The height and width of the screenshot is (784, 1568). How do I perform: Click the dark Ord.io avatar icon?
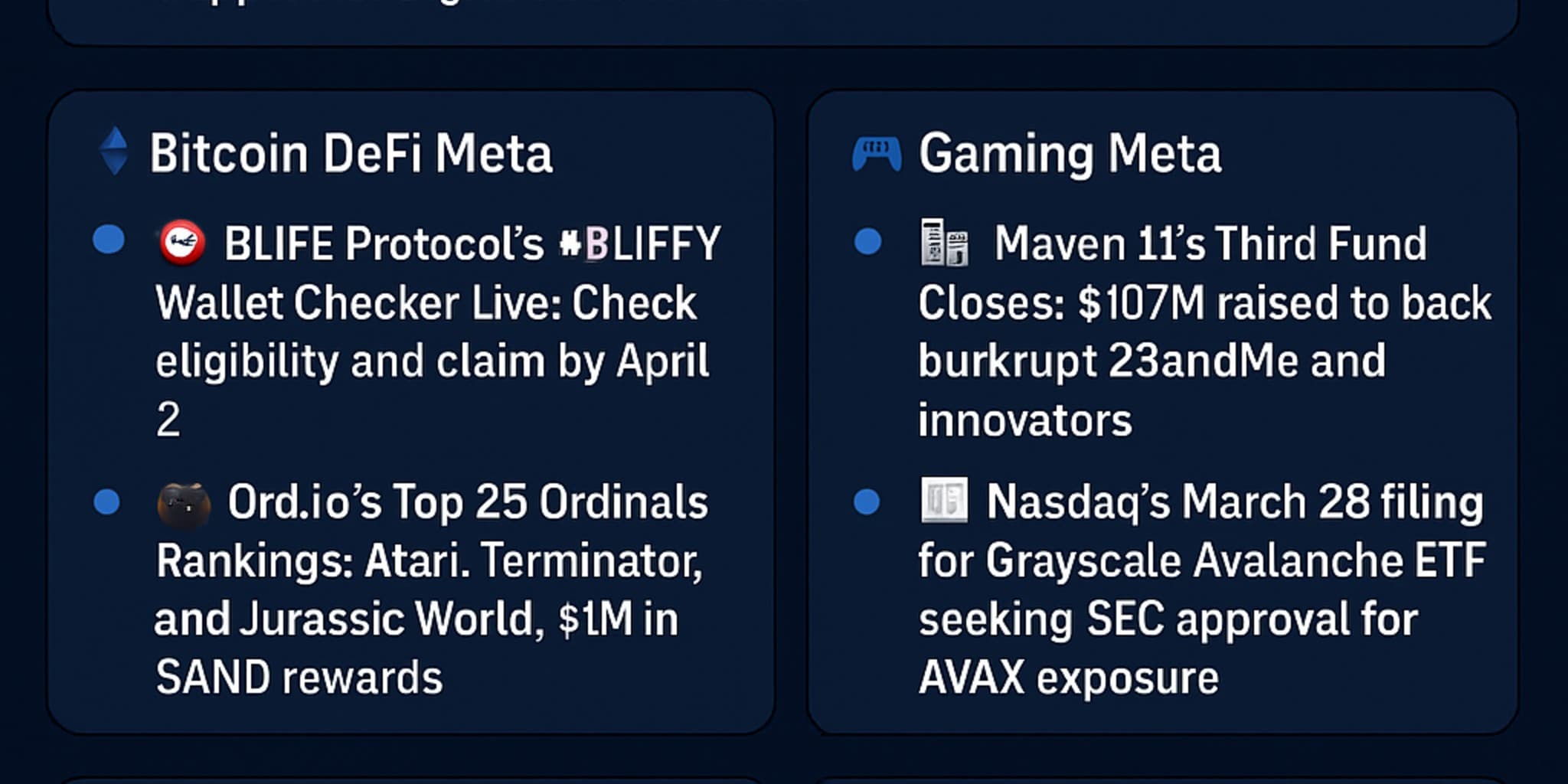[184, 505]
